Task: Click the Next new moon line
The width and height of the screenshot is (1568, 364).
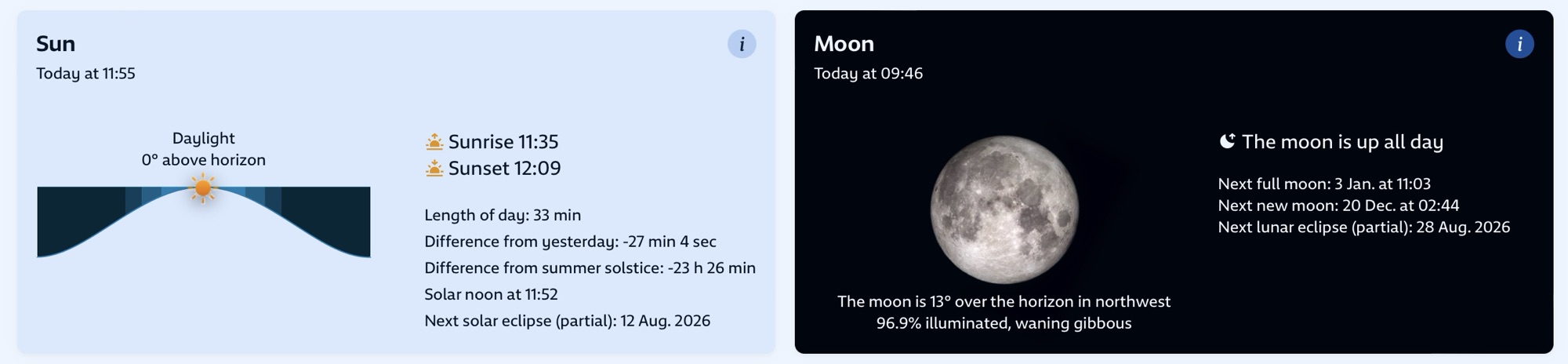Action: [1338, 206]
